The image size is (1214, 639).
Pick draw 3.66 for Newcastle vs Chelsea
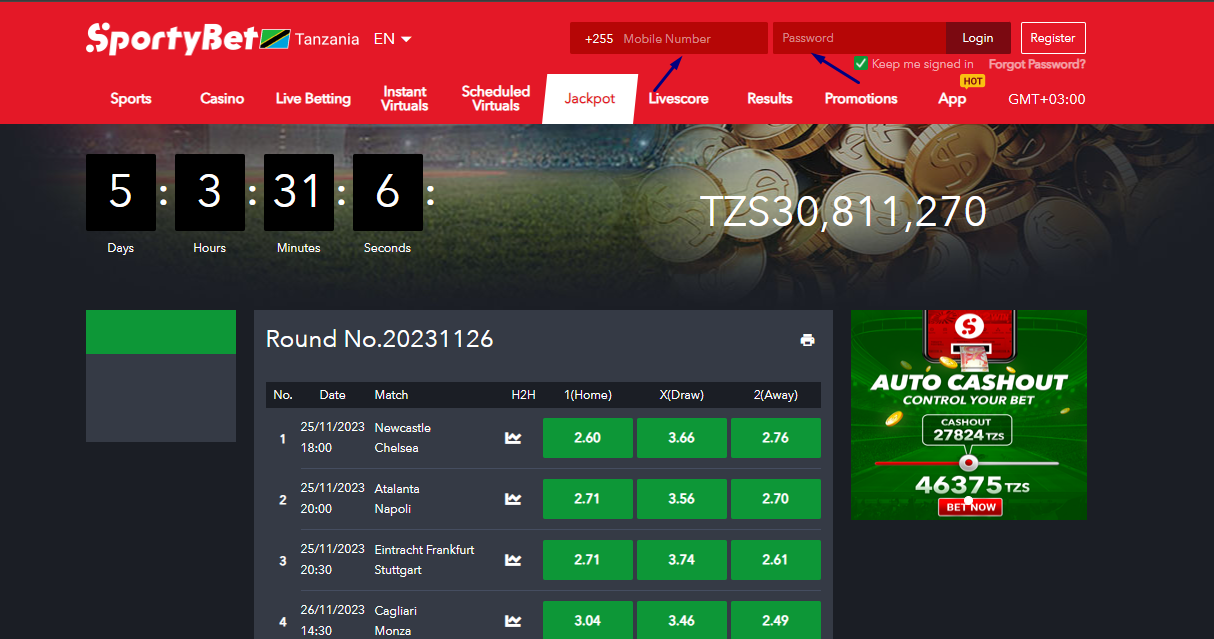pyautogui.click(x=682, y=438)
